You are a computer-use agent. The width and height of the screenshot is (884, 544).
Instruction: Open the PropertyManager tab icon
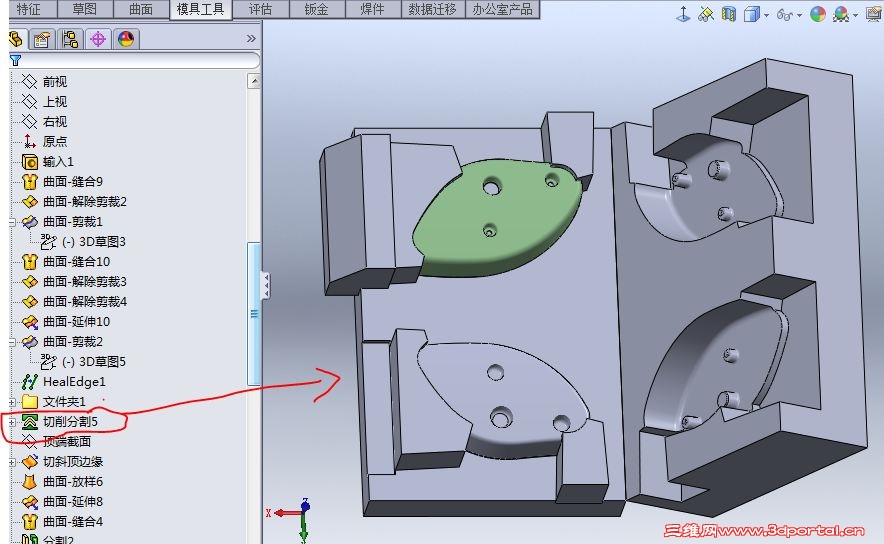point(42,39)
